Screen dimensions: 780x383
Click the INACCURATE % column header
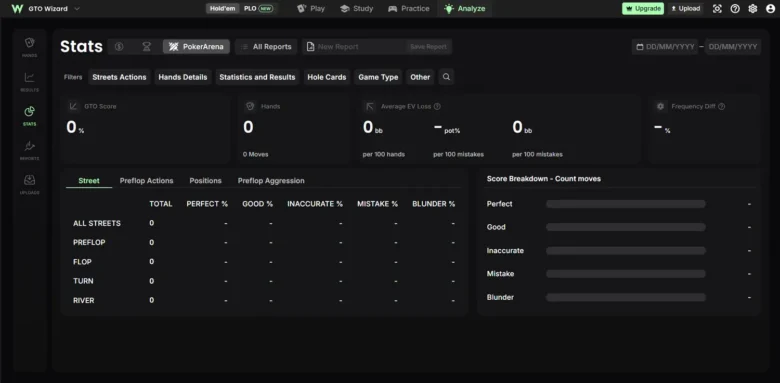315,204
